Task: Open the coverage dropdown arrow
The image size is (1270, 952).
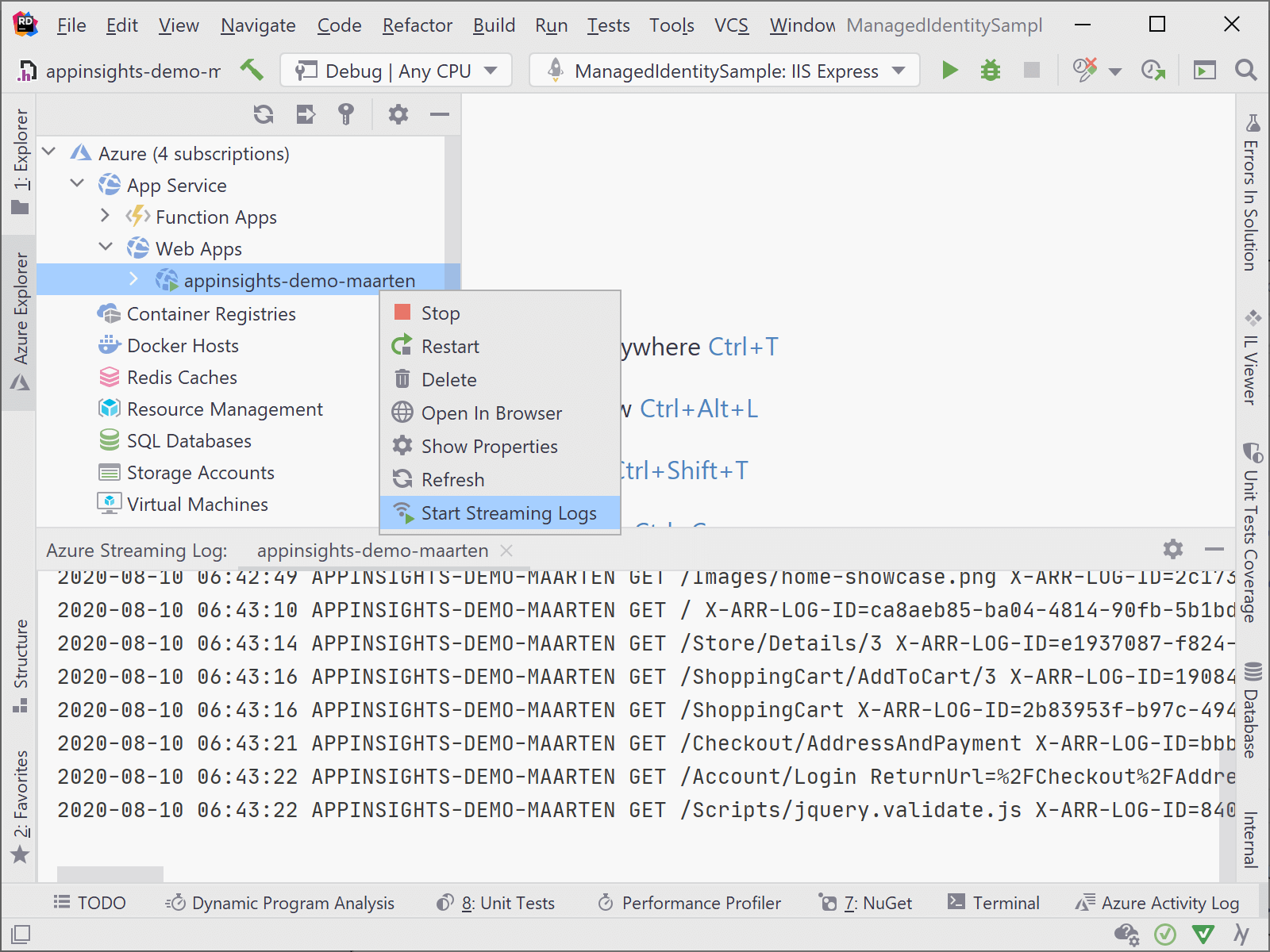Action: (x=1115, y=71)
